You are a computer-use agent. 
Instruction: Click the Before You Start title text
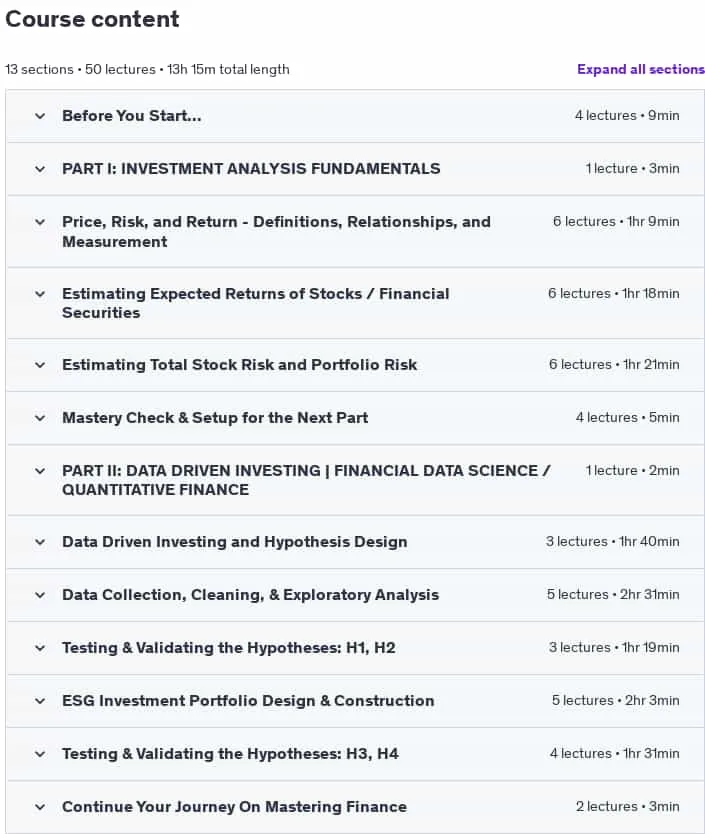132,116
